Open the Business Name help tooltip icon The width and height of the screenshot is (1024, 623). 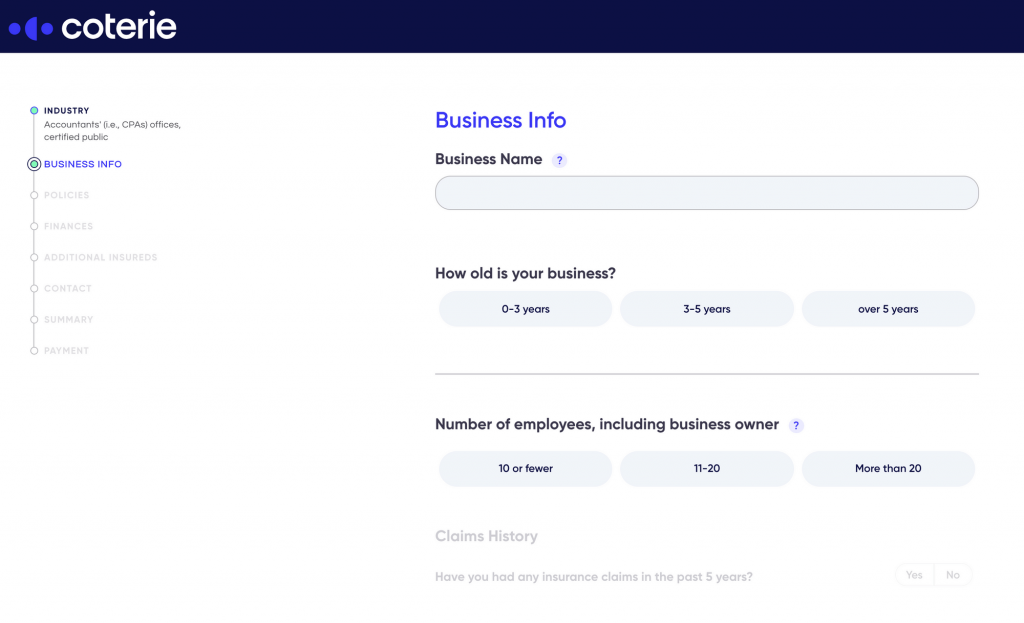coord(559,160)
